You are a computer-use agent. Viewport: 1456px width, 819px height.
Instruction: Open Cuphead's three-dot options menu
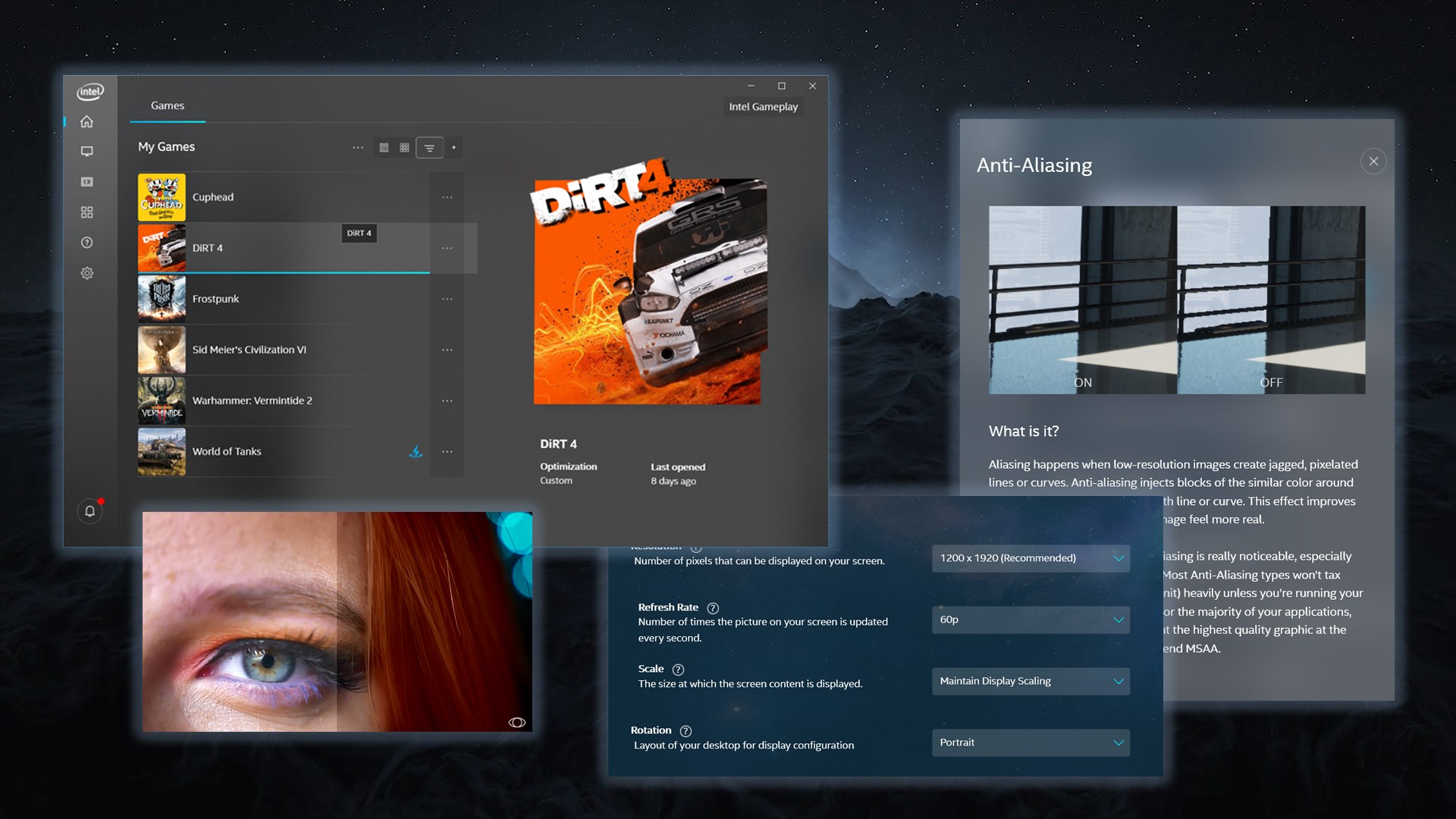coord(447,197)
